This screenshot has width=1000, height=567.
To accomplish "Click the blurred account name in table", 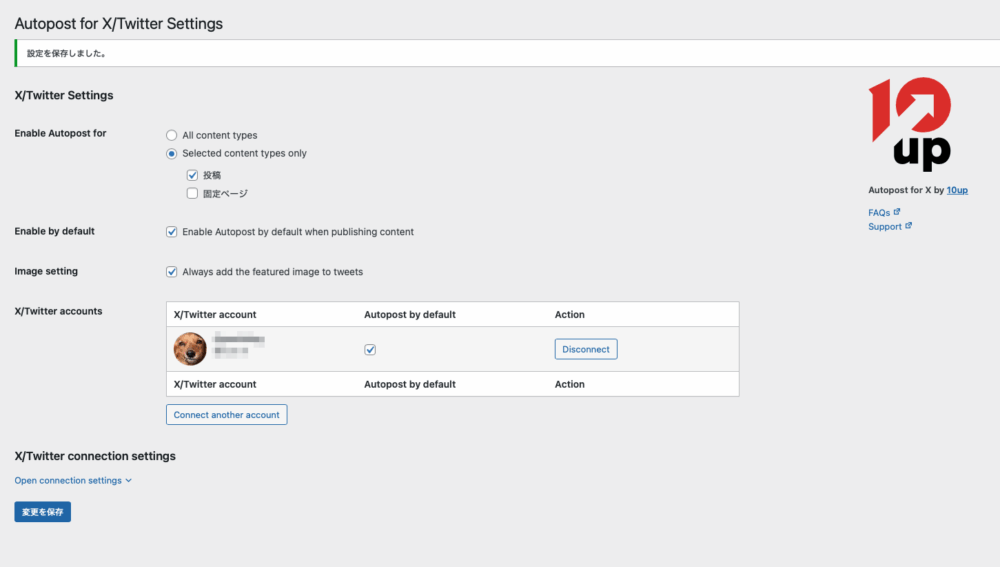I will click(238, 341).
